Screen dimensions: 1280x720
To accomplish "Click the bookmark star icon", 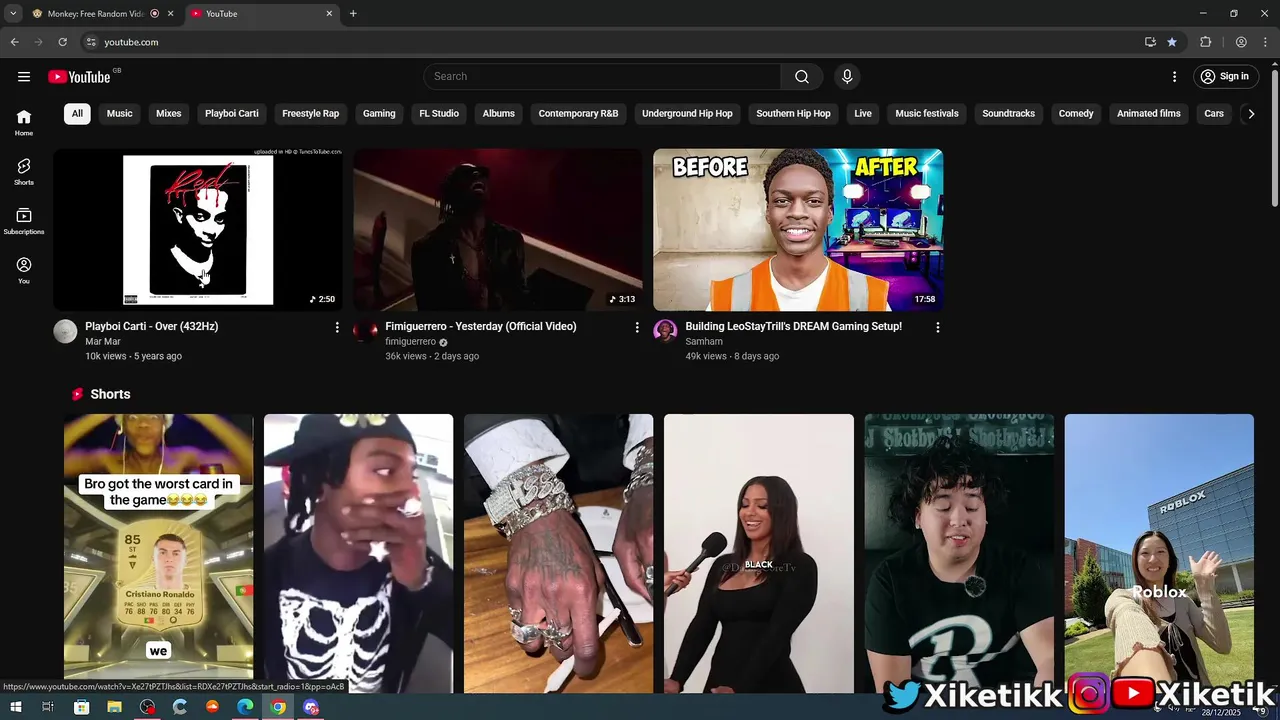I will [1172, 42].
